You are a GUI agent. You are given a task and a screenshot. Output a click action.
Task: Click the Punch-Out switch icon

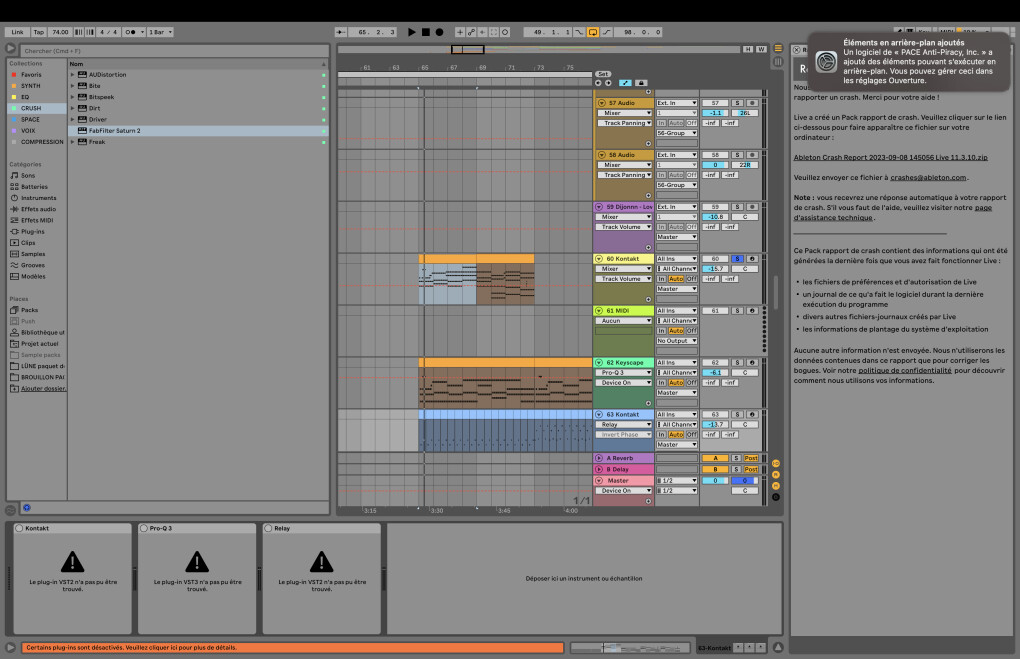(x=606, y=32)
